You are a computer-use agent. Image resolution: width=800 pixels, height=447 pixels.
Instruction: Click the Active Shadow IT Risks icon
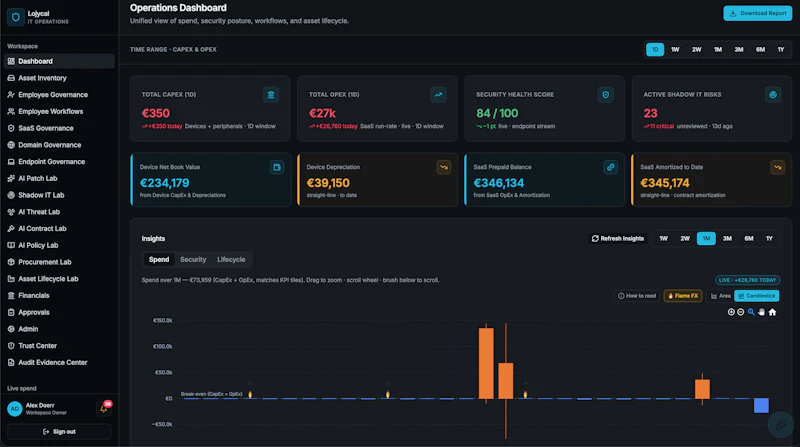click(773, 95)
